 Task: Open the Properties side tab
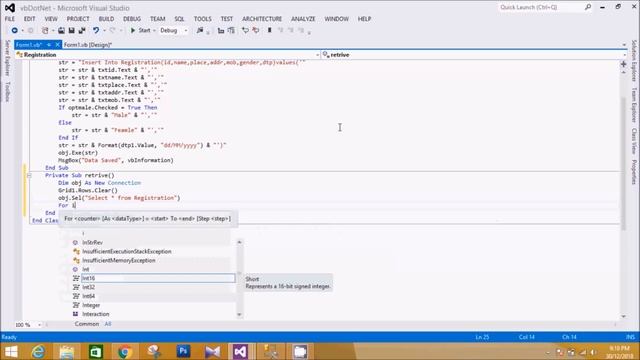(634, 172)
